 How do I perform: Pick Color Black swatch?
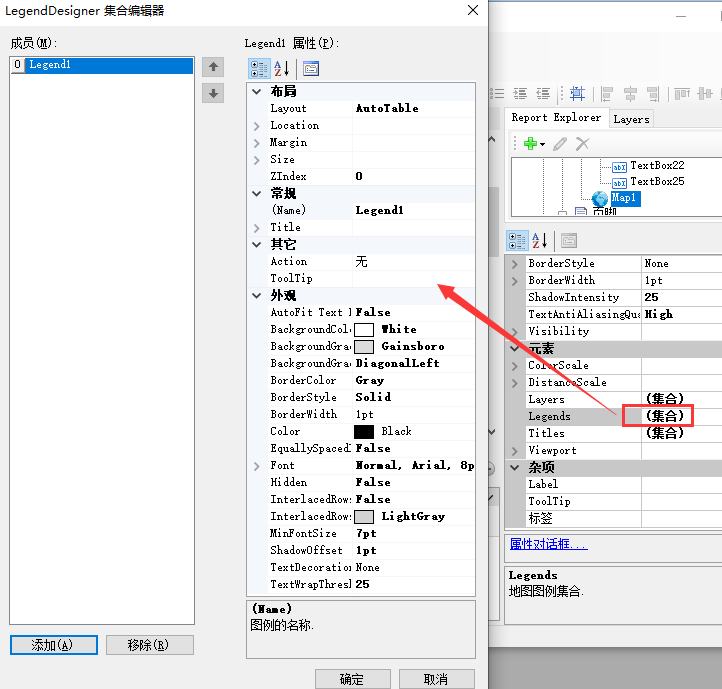pos(364,432)
